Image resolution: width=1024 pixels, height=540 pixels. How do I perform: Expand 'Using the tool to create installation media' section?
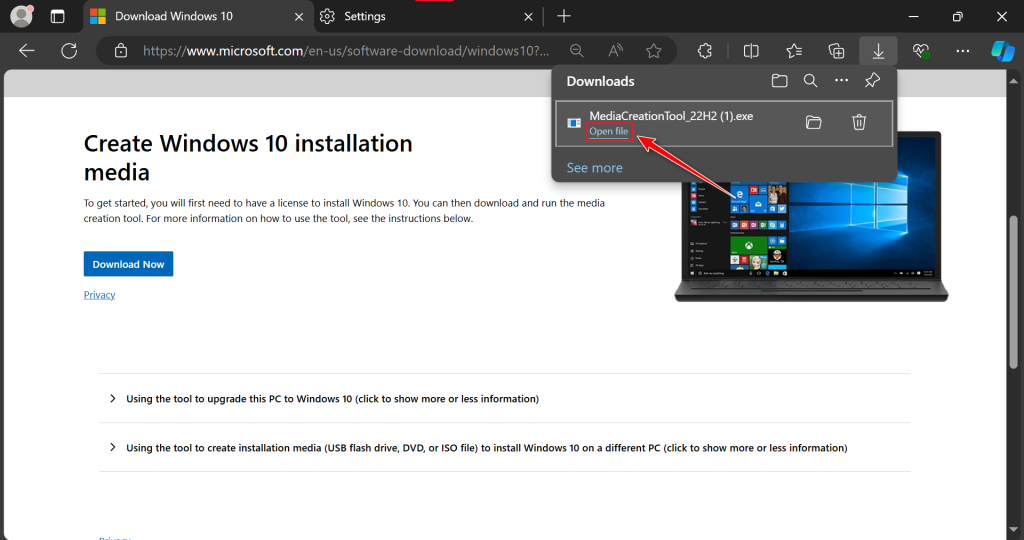point(486,448)
